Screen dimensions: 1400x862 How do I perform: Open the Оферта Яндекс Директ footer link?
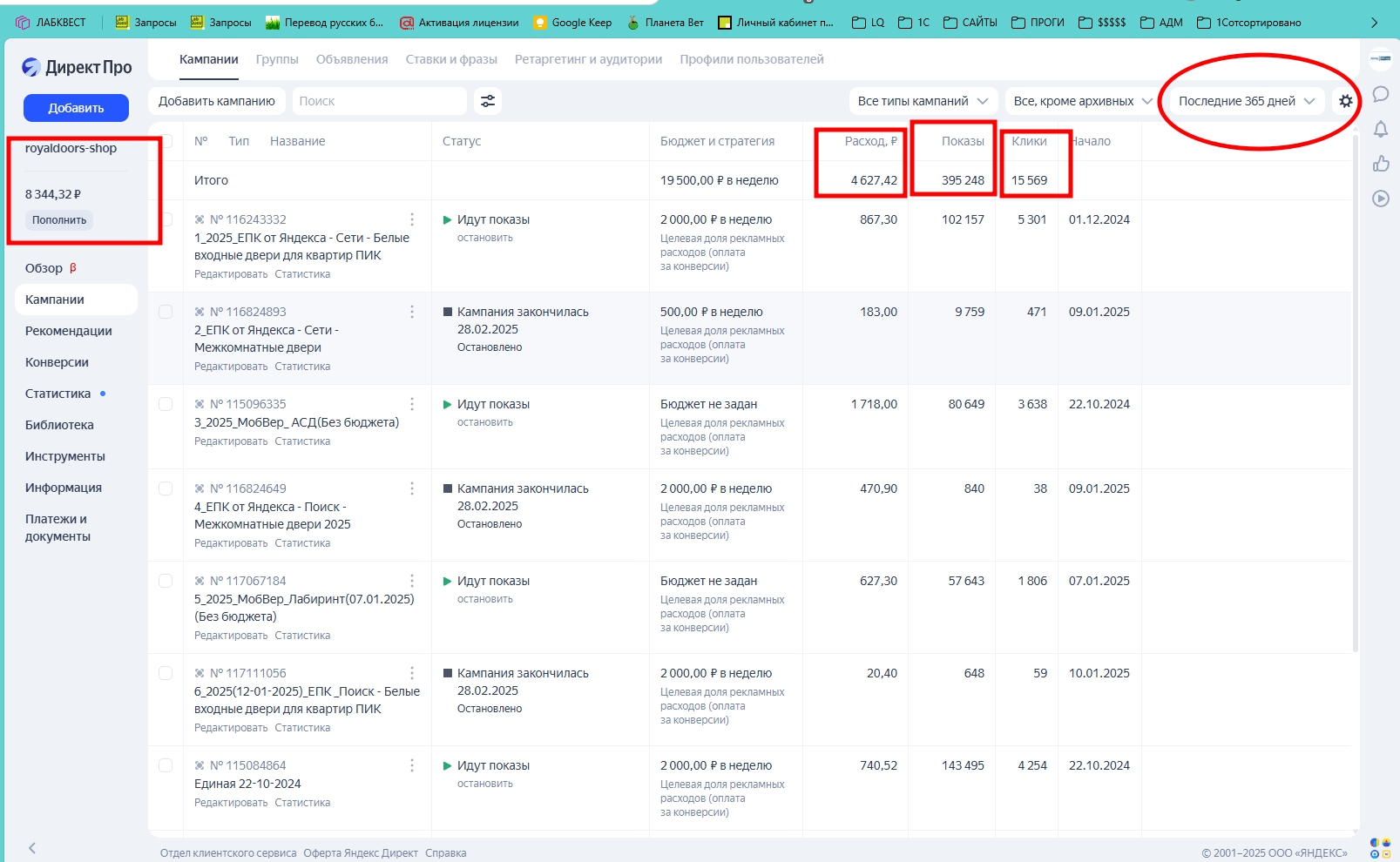pos(361,853)
